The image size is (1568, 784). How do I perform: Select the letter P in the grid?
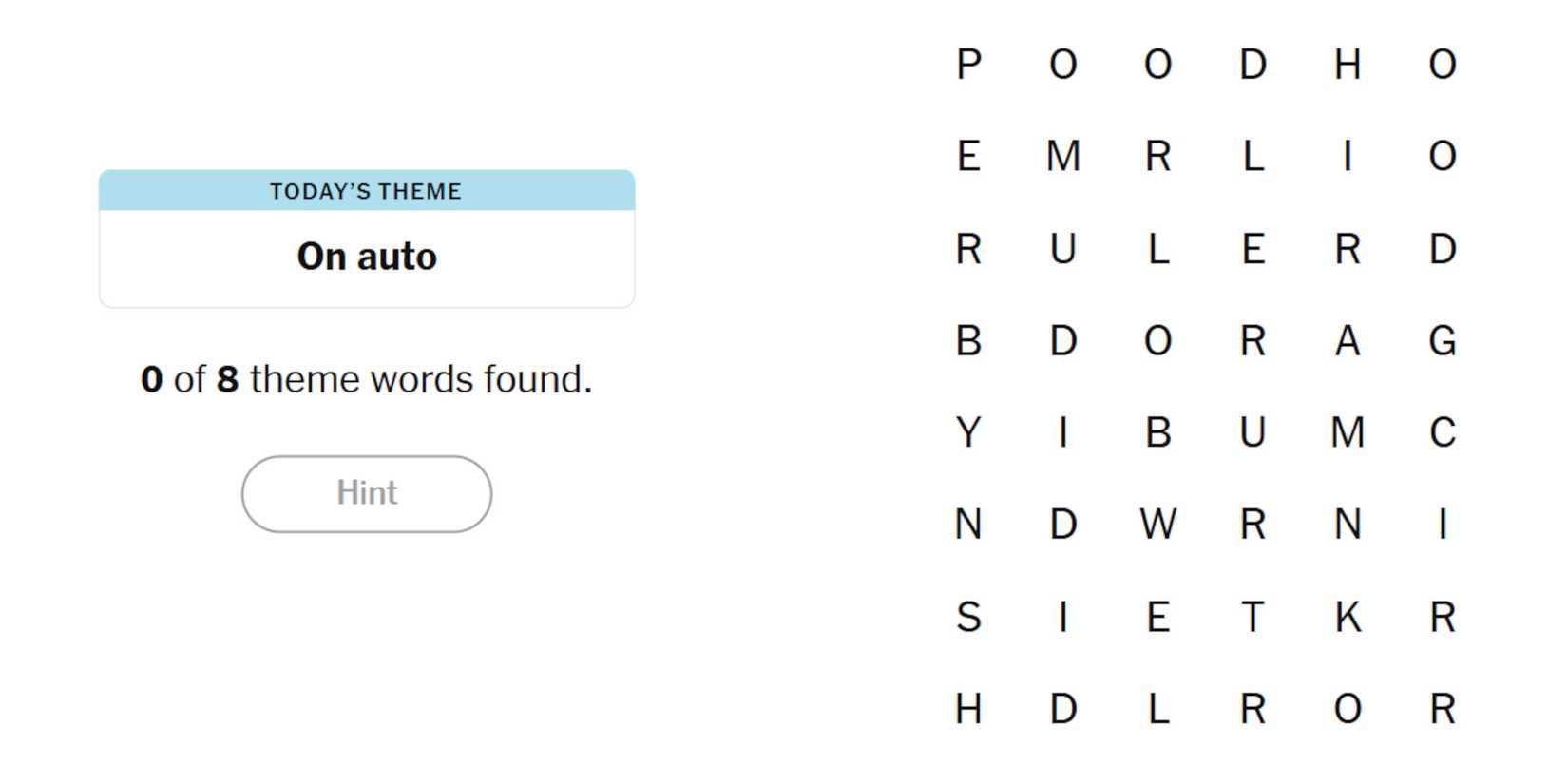[x=968, y=65]
